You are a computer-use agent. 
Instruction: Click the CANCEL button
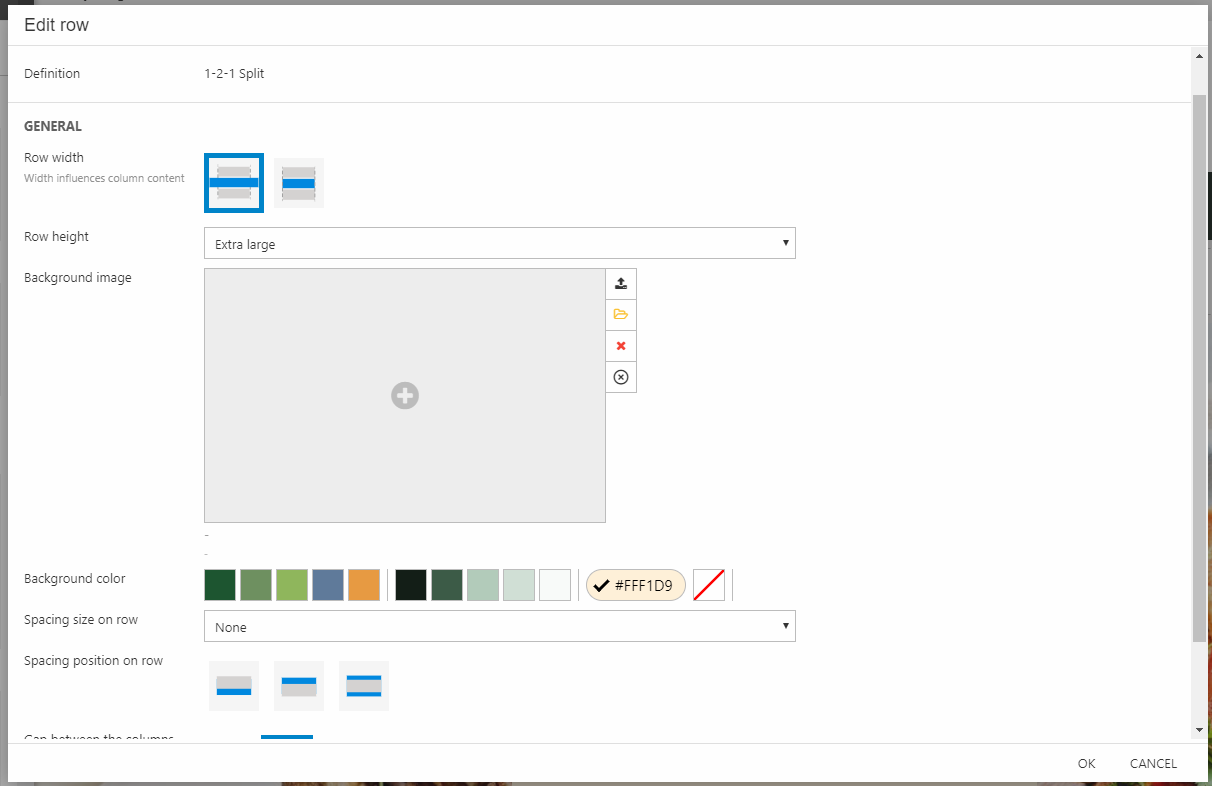pyautogui.click(x=1153, y=763)
